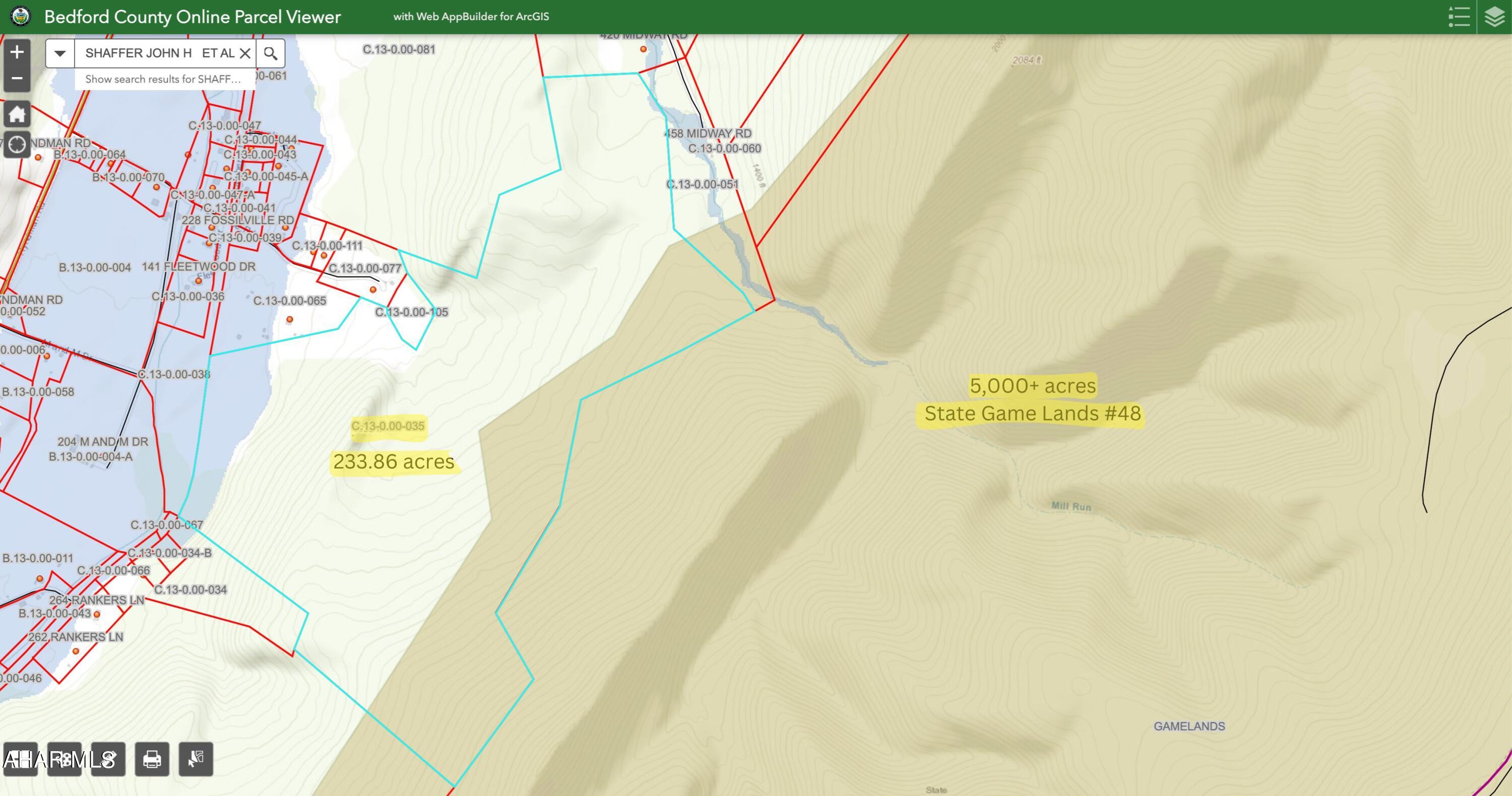Image resolution: width=1512 pixels, height=796 pixels.
Task: Click the Bedford County Online Parcel Viewer title
Action: coord(193,17)
